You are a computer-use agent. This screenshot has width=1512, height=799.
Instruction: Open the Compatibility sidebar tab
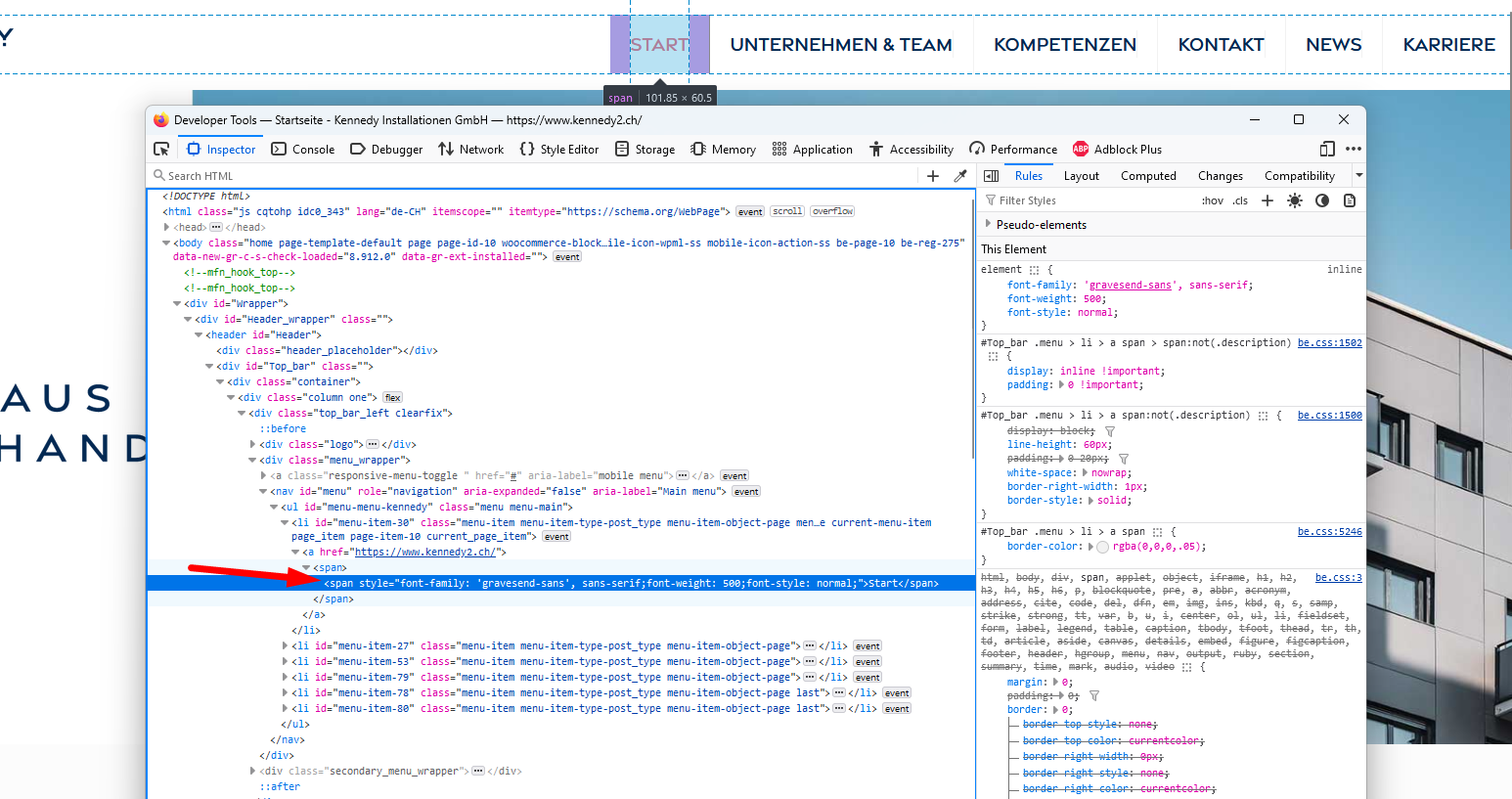pos(1300,176)
